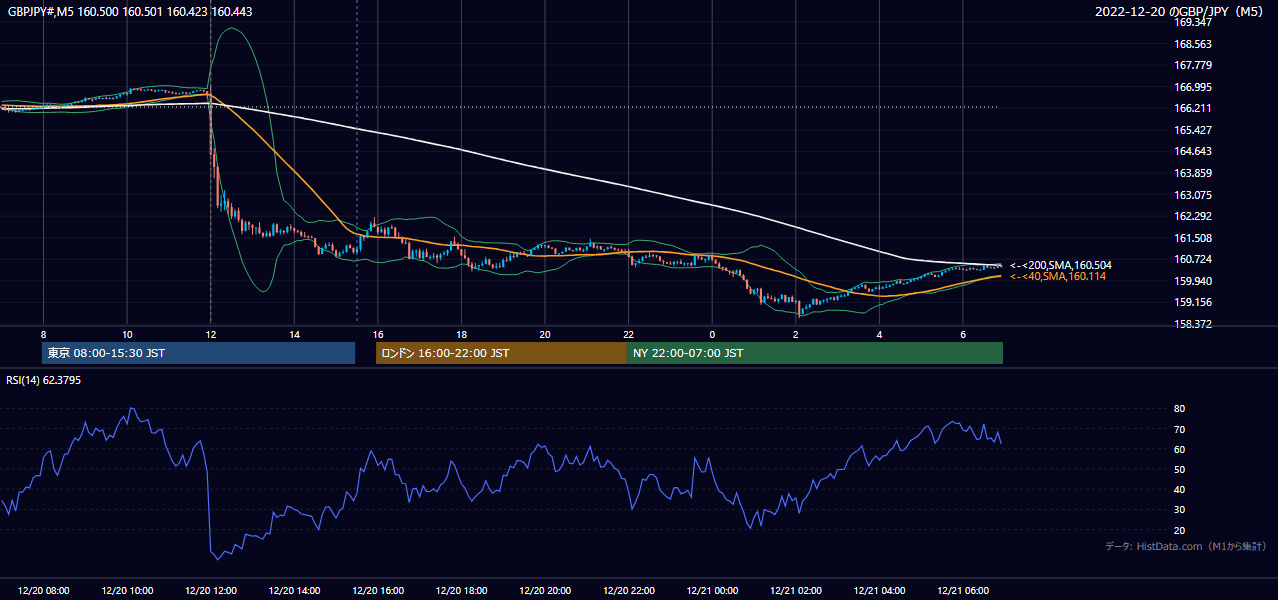The height and width of the screenshot is (600, 1278).
Task: Click the price axis value 167.779
Action: [1193, 65]
